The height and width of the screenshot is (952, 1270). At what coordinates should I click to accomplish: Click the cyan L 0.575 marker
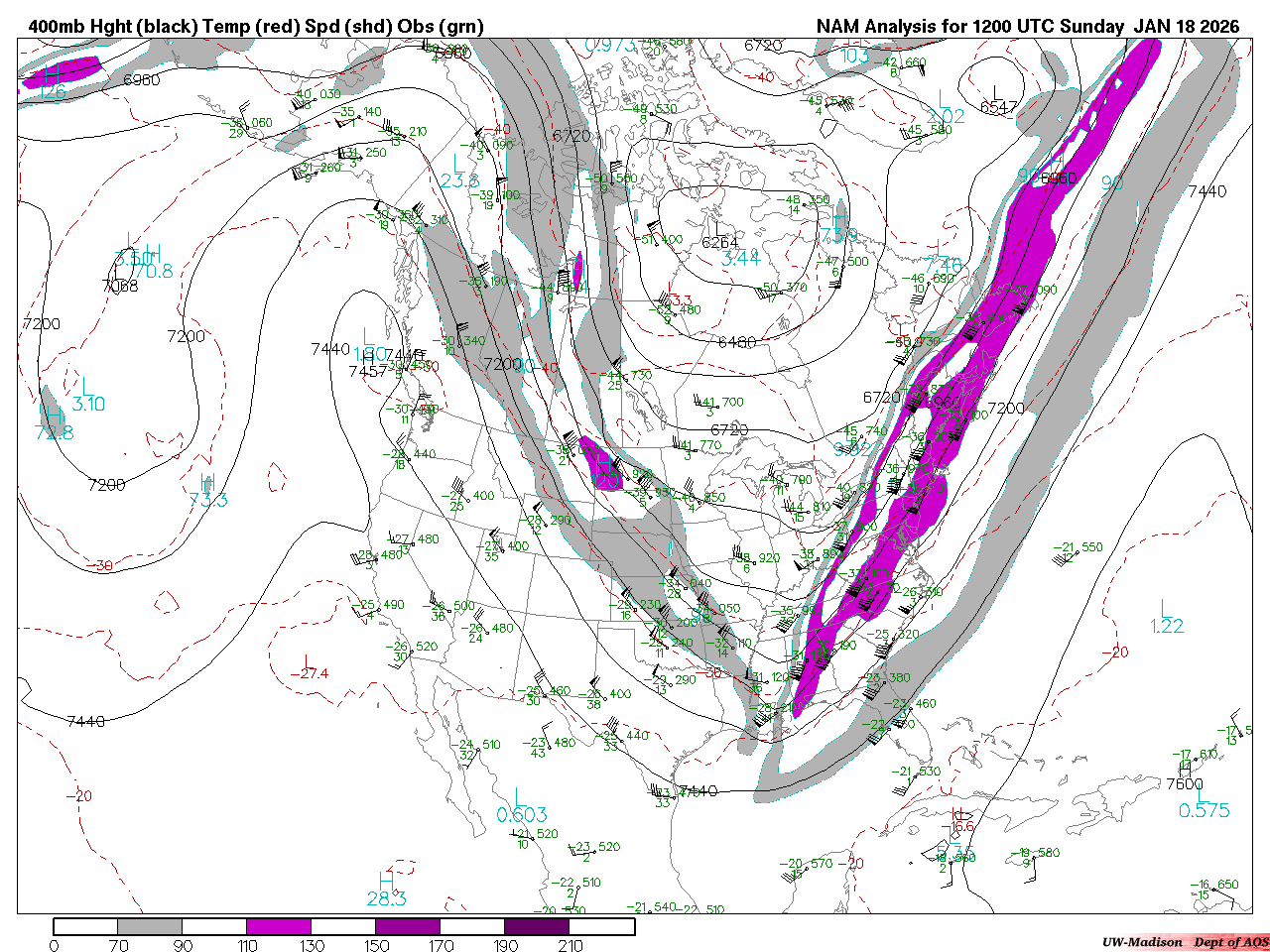point(1204,801)
